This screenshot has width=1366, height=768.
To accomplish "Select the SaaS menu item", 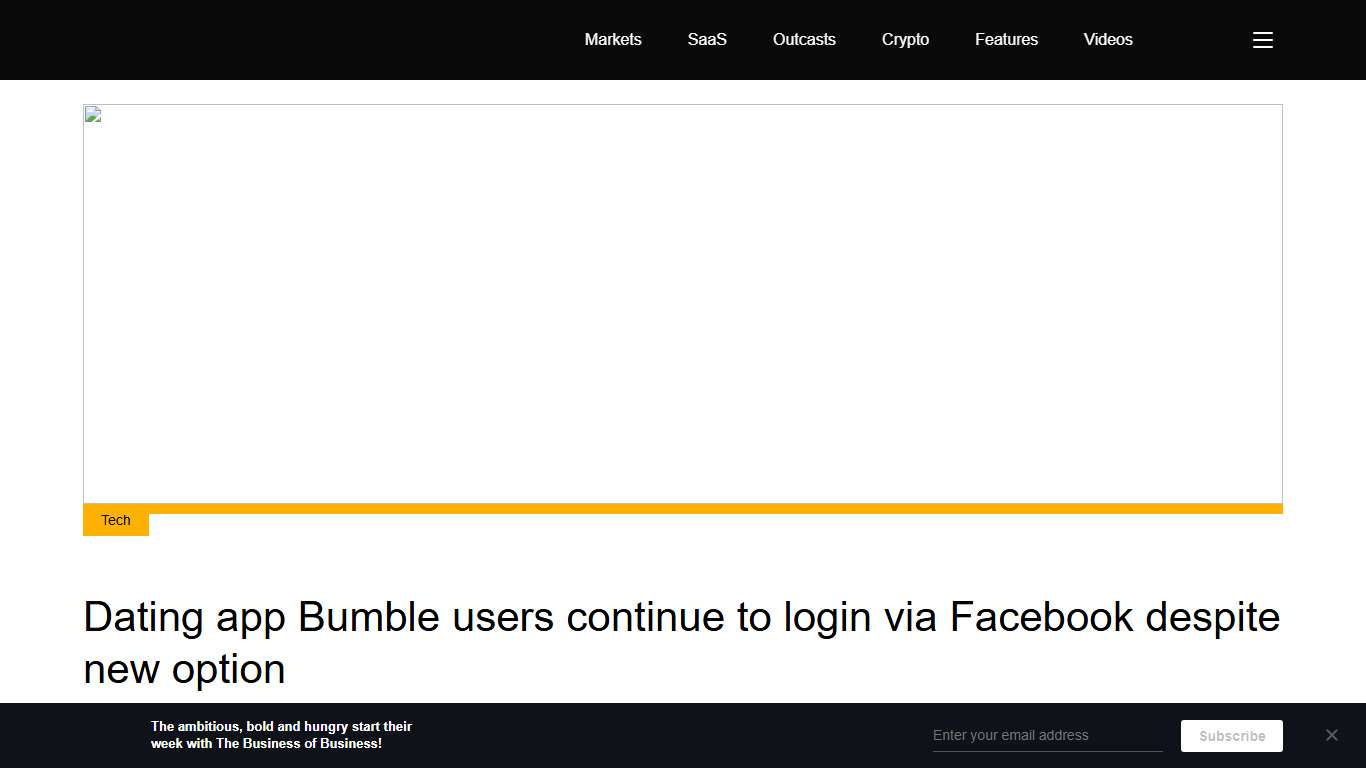I will pos(707,40).
